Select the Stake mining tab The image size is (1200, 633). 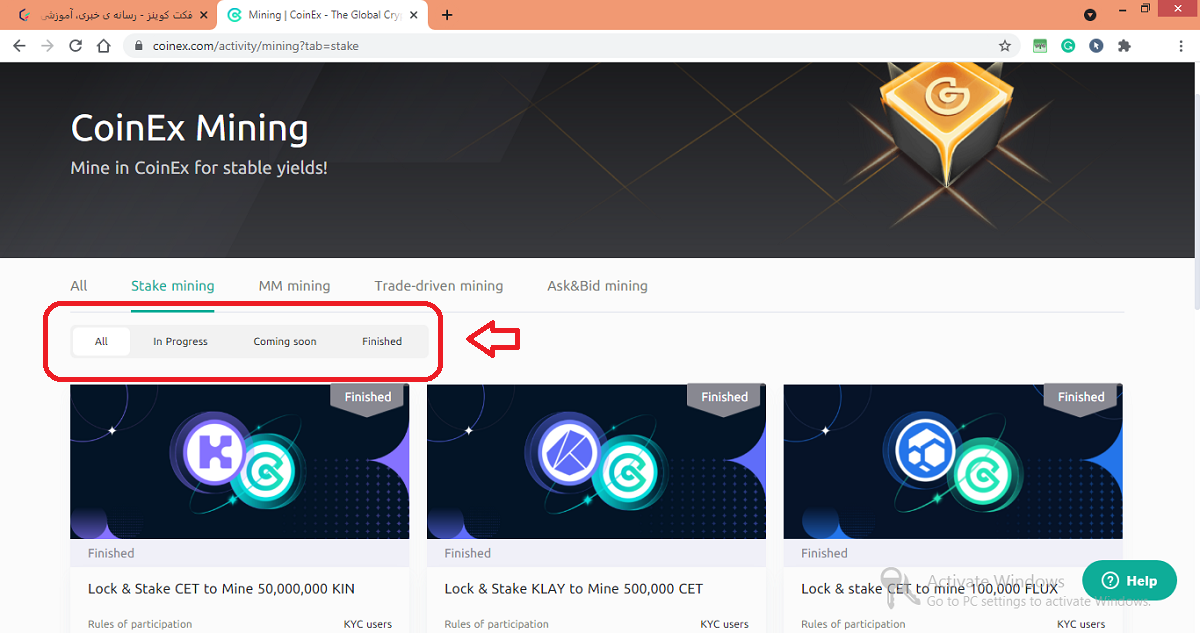coord(173,286)
